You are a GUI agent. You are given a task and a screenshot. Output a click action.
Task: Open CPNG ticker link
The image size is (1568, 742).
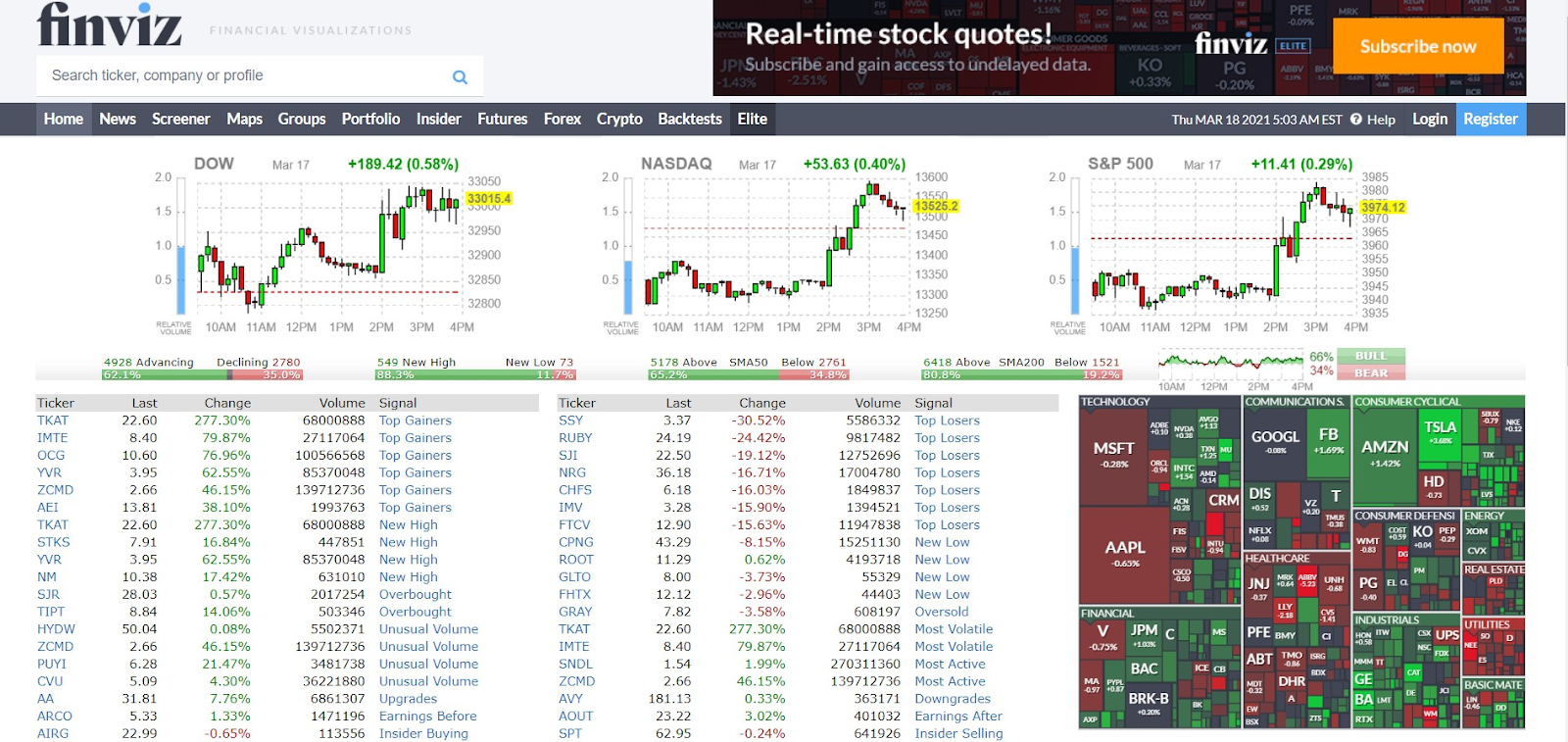click(x=576, y=542)
